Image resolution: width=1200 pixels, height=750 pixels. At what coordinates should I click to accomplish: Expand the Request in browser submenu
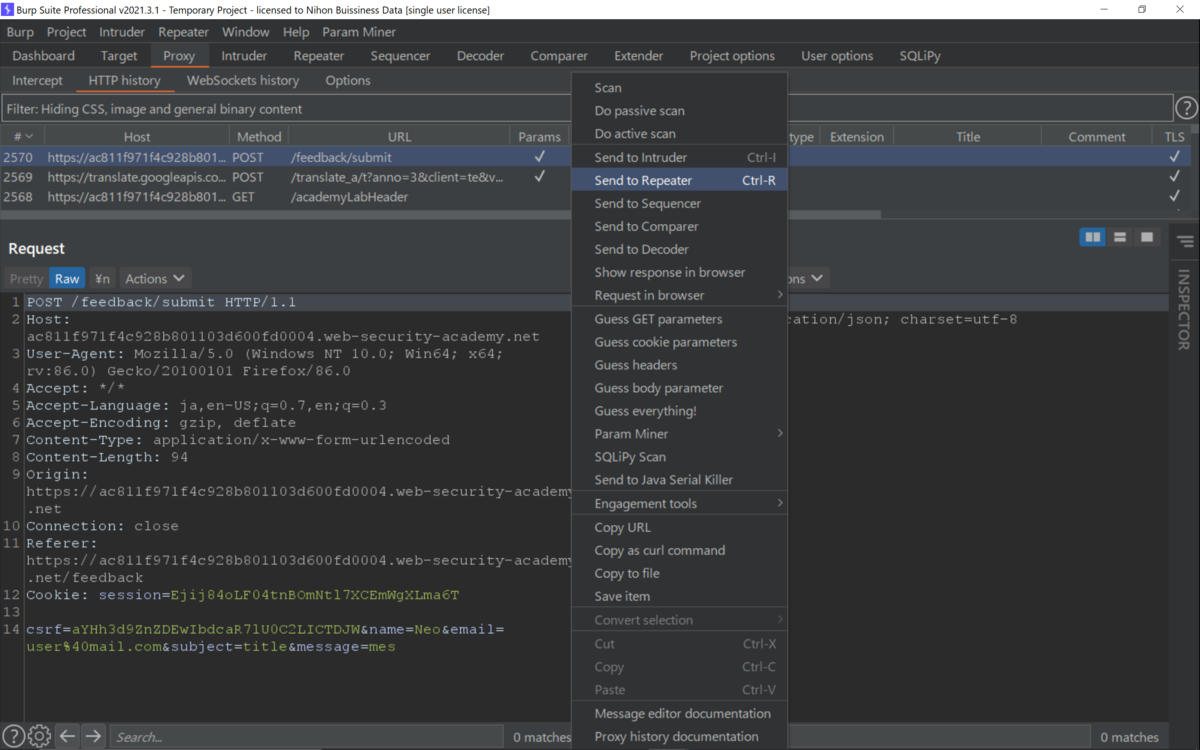[x=650, y=295]
